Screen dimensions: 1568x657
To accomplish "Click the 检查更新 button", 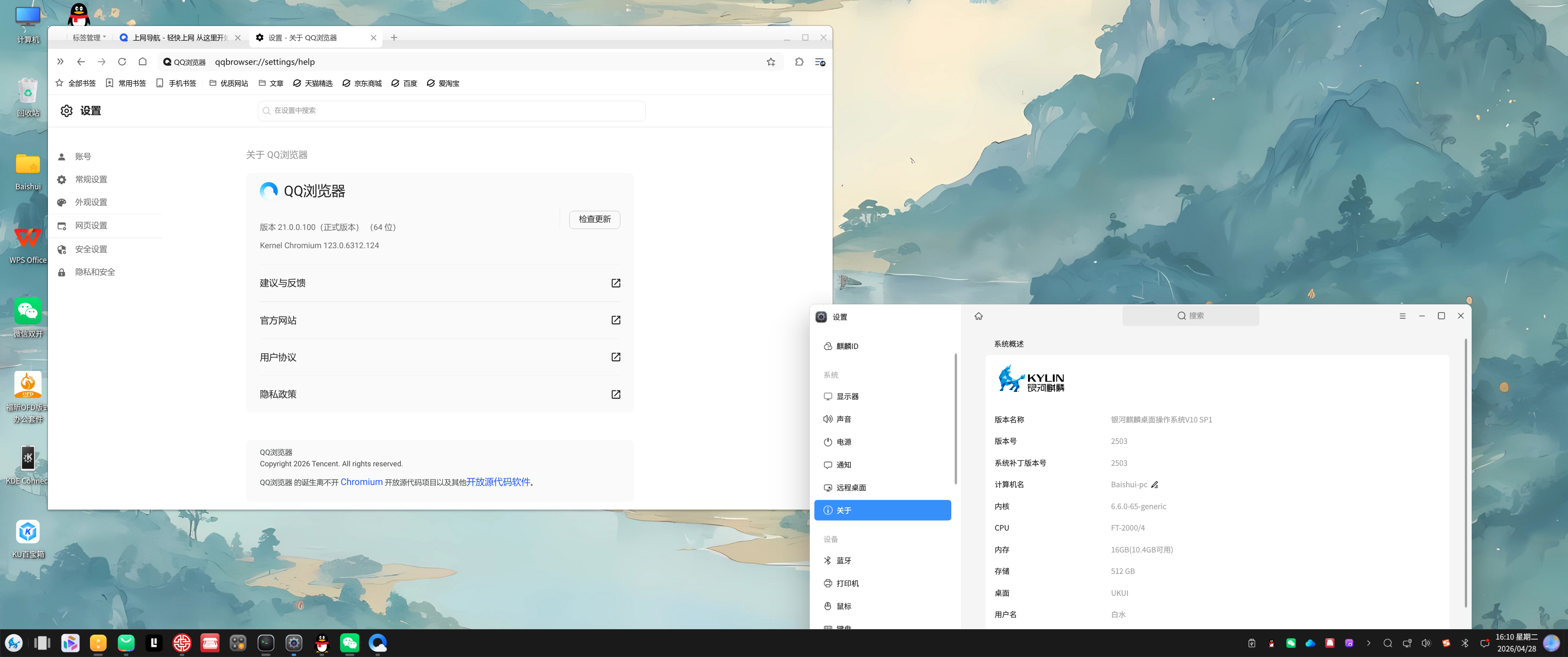I will click(594, 219).
